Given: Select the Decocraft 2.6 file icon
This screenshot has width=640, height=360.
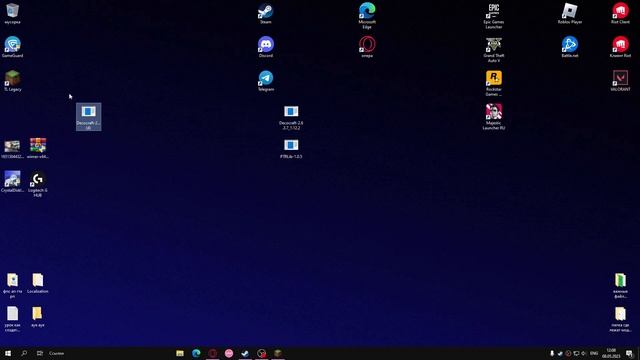Looking at the screenshot, I should 291,117.
